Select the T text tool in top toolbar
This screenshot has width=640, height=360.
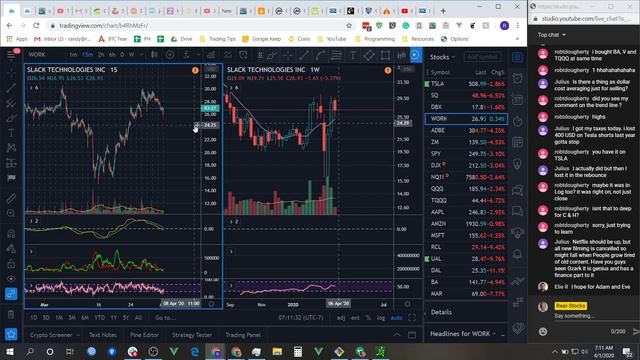click(x=353, y=55)
